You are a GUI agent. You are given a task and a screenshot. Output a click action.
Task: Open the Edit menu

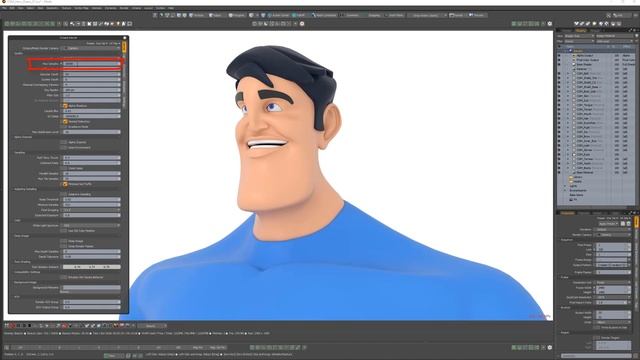(x=12, y=8)
